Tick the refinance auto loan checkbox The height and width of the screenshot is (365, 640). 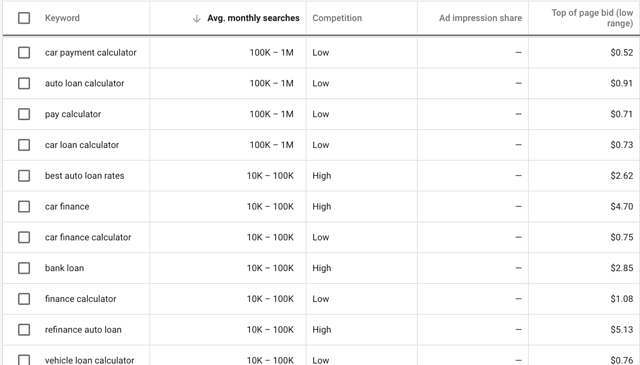point(24,330)
